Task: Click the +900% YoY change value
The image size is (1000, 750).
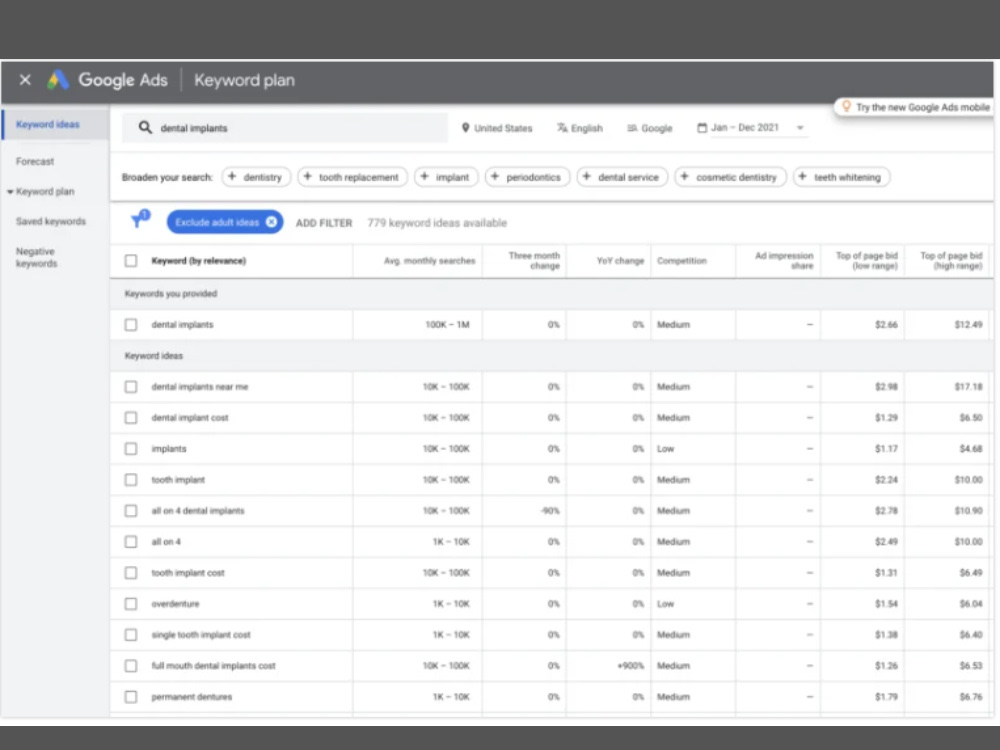Action: tap(631, 666)
